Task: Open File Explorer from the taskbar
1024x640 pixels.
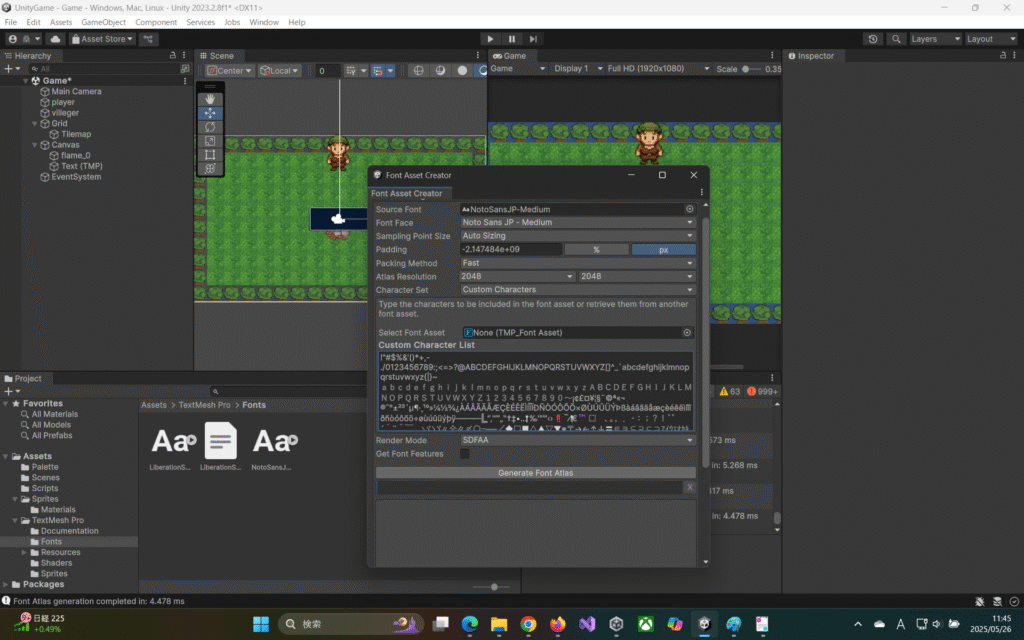Action: (499, 624)
